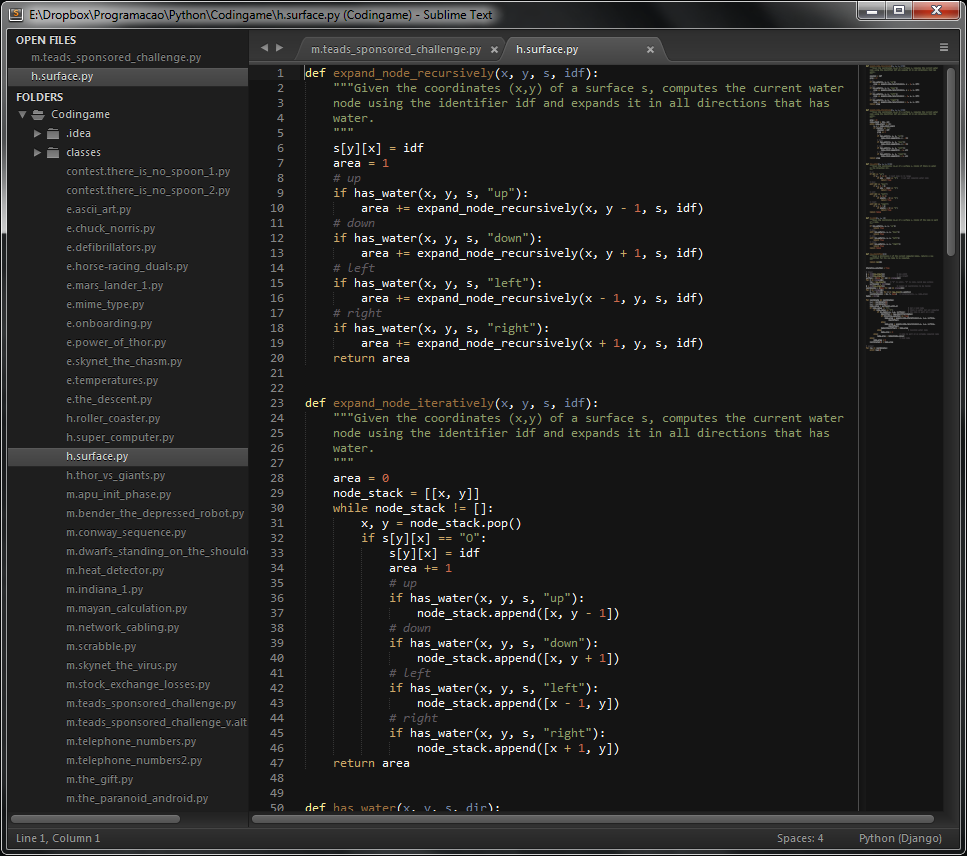Select the h.surface.py tab
Screen dimensions: 967x856
tap(547, 49)
